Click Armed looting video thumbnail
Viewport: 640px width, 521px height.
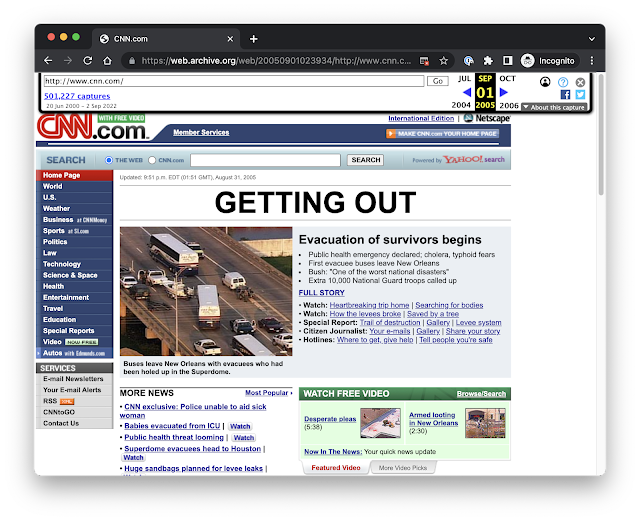(485, 423)
